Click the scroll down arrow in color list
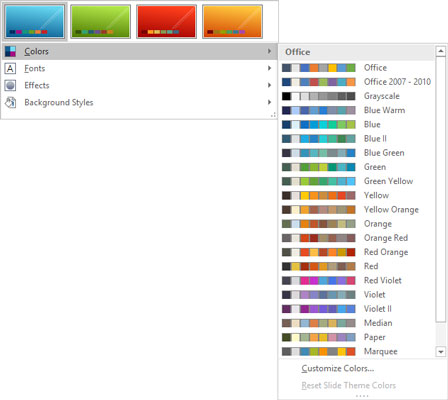This screenshot has width=448, height=400. click(441, 351)
